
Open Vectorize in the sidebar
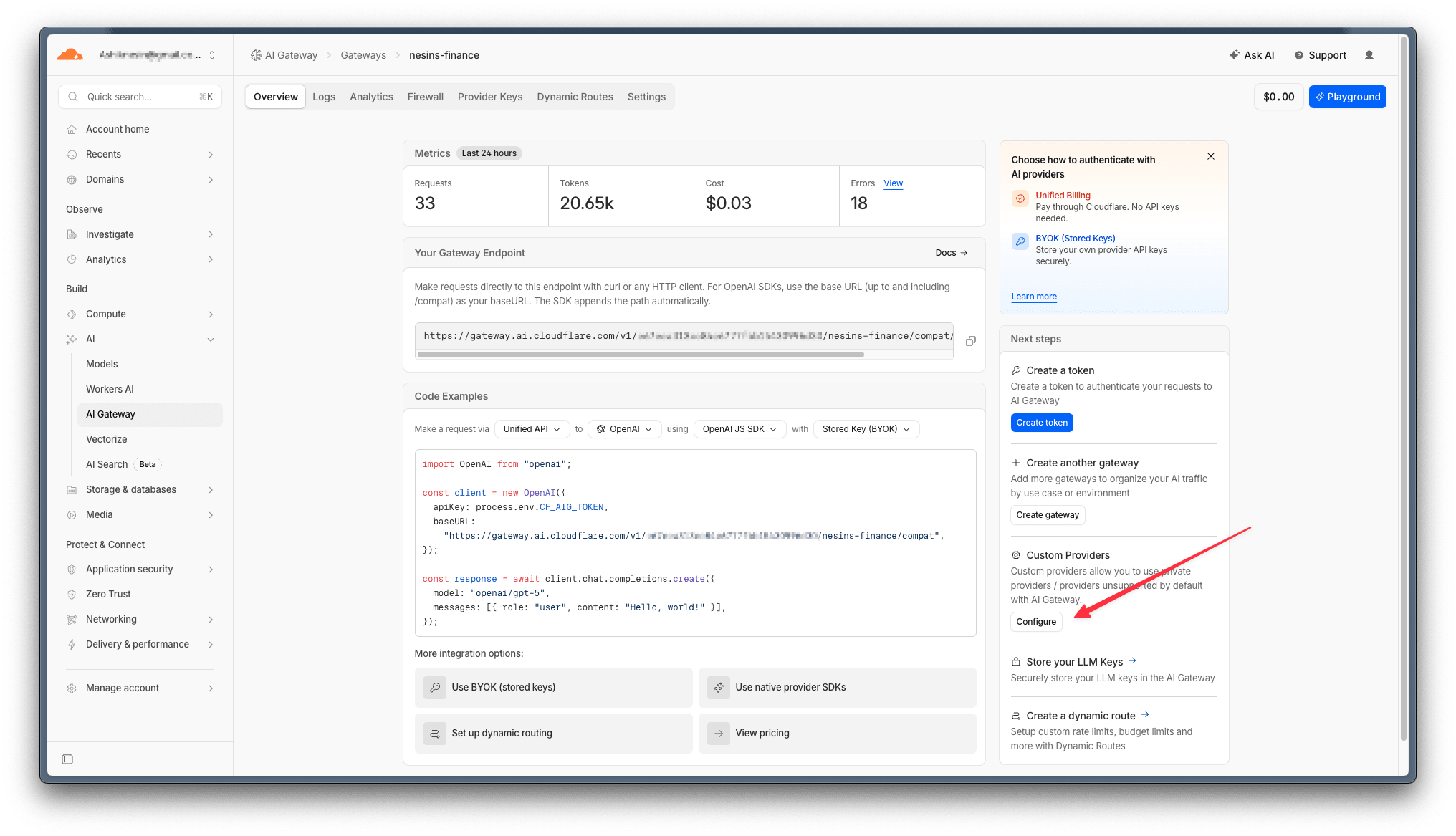coord(106,439)
